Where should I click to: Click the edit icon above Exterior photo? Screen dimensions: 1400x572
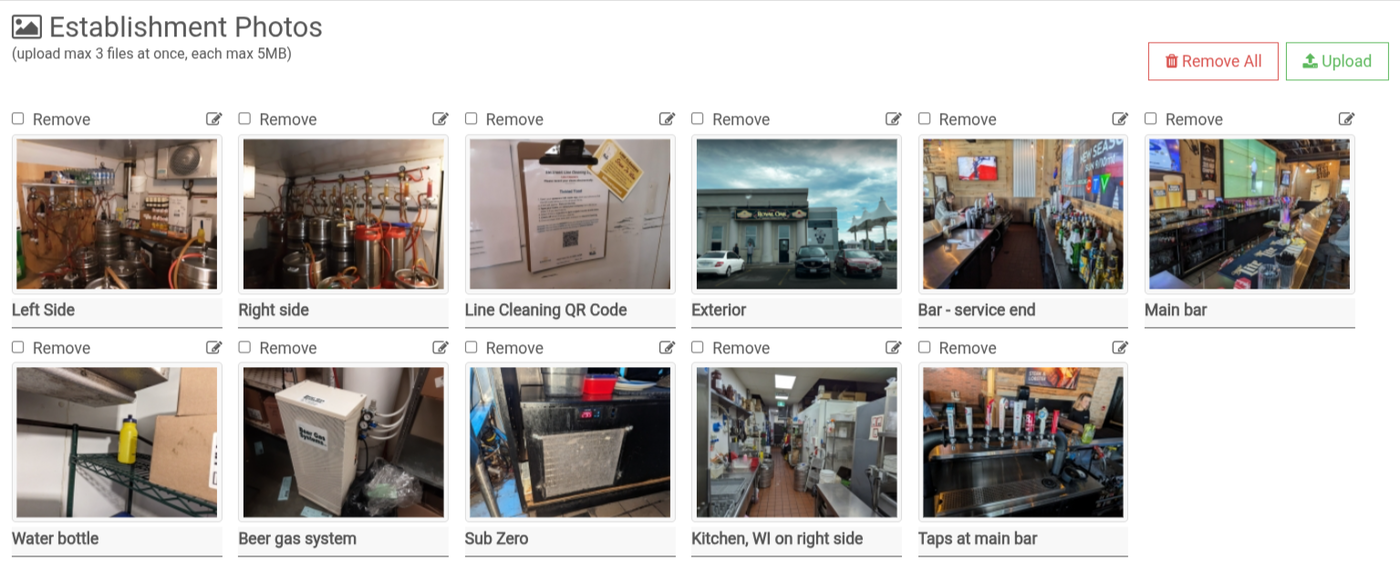click(894, 119)
